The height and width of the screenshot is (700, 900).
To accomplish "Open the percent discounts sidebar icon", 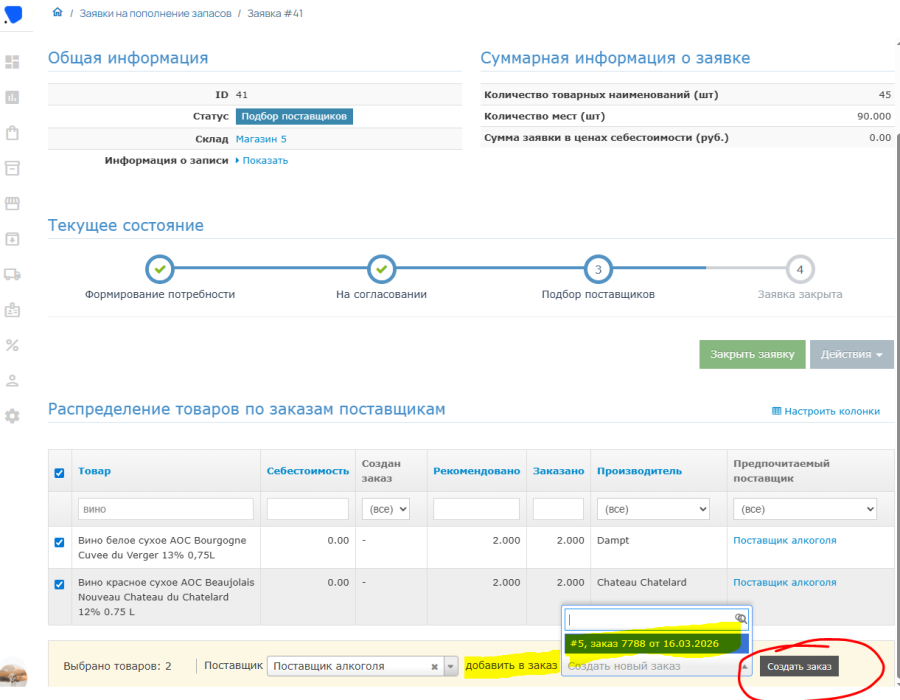I will coord(12,345).
